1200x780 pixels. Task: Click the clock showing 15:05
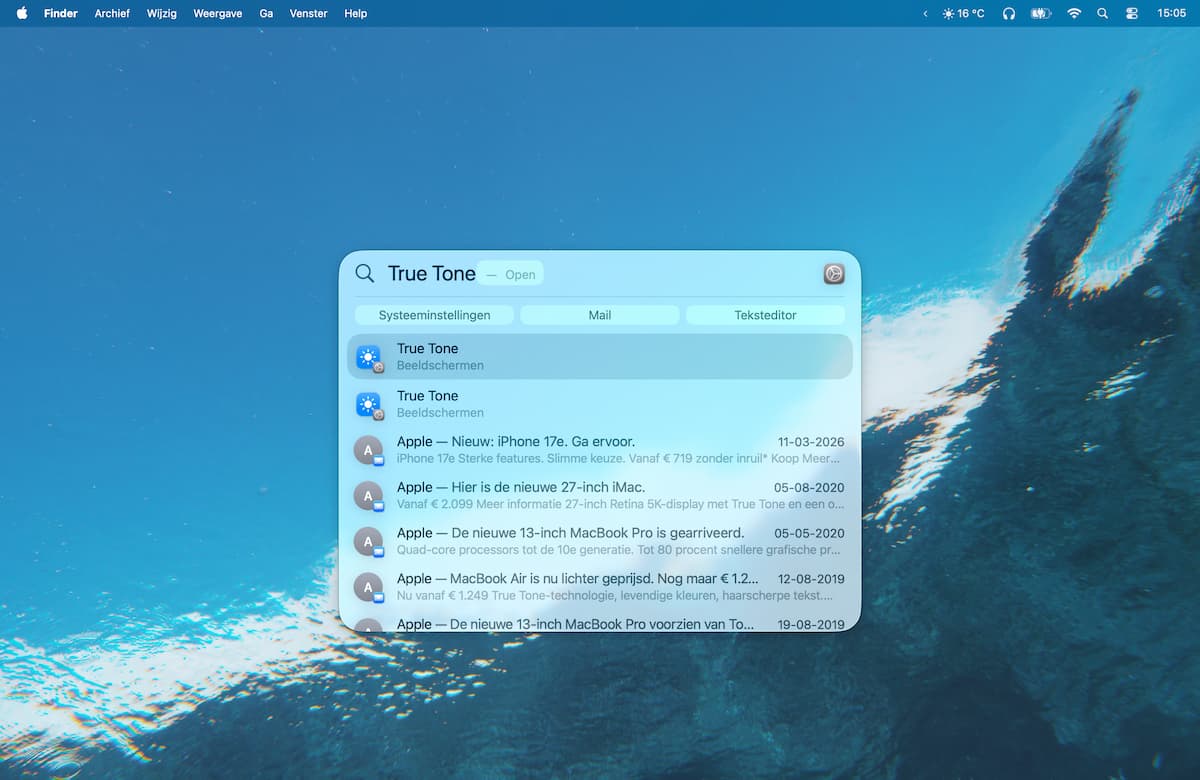click(x=1171, y=13)
